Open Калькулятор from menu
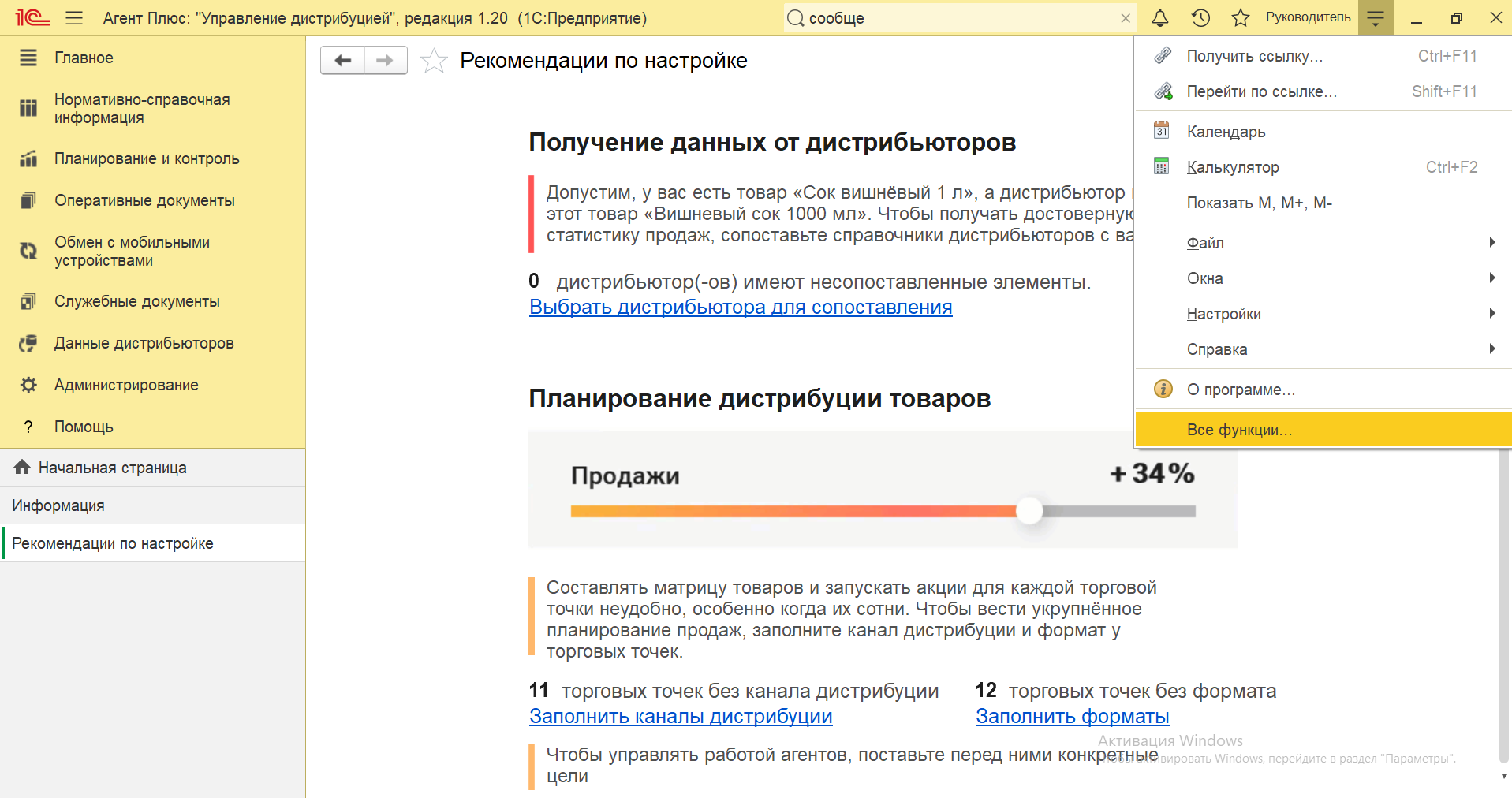Image resolution: width=1512 pixels, height=798 pixels. coord(1323,167)
